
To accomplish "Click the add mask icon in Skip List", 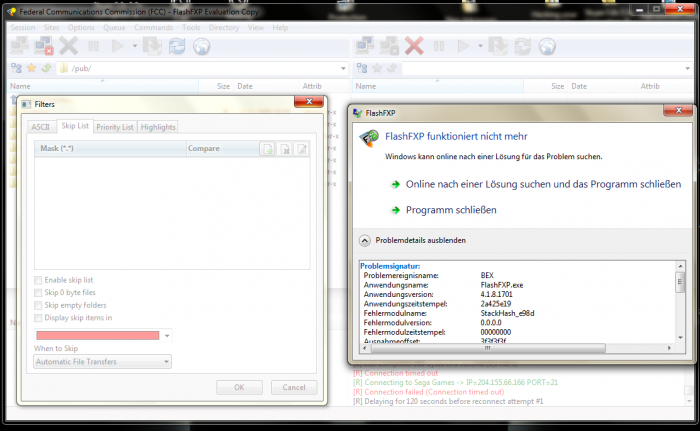I will pyautogui.click(x=267, y=149).
